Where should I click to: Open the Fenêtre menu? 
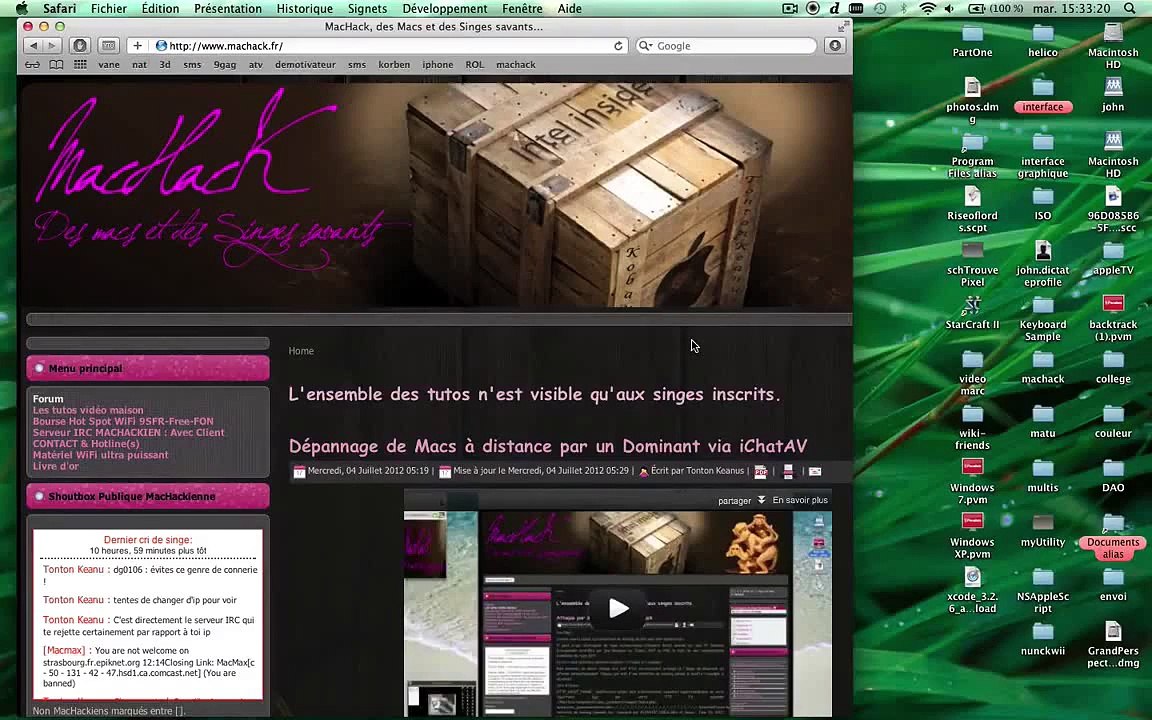click(x=522, y=8)
